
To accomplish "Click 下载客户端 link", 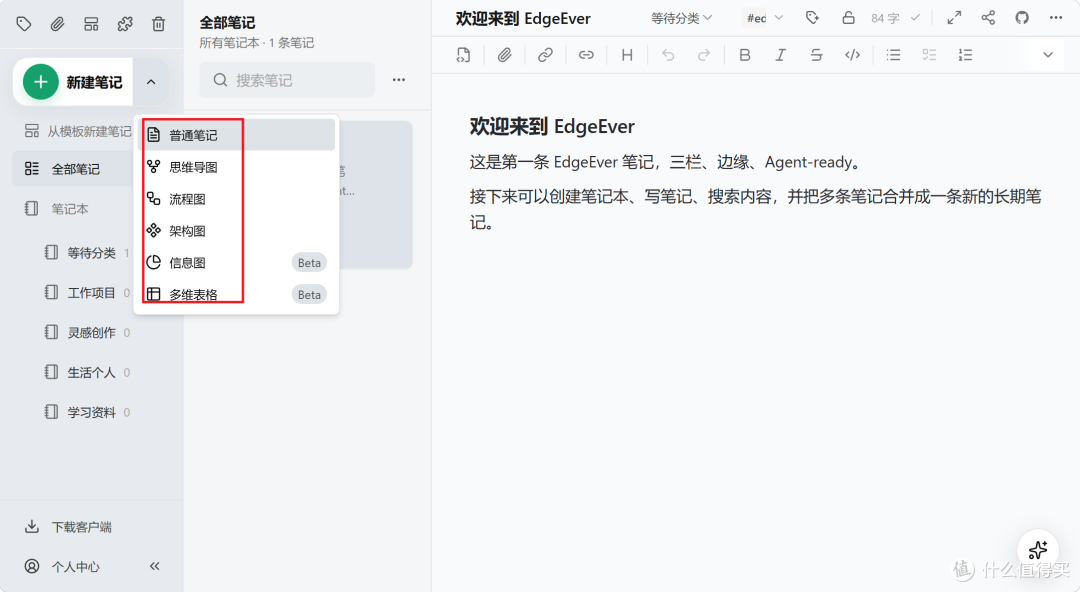I will (69, 527).
